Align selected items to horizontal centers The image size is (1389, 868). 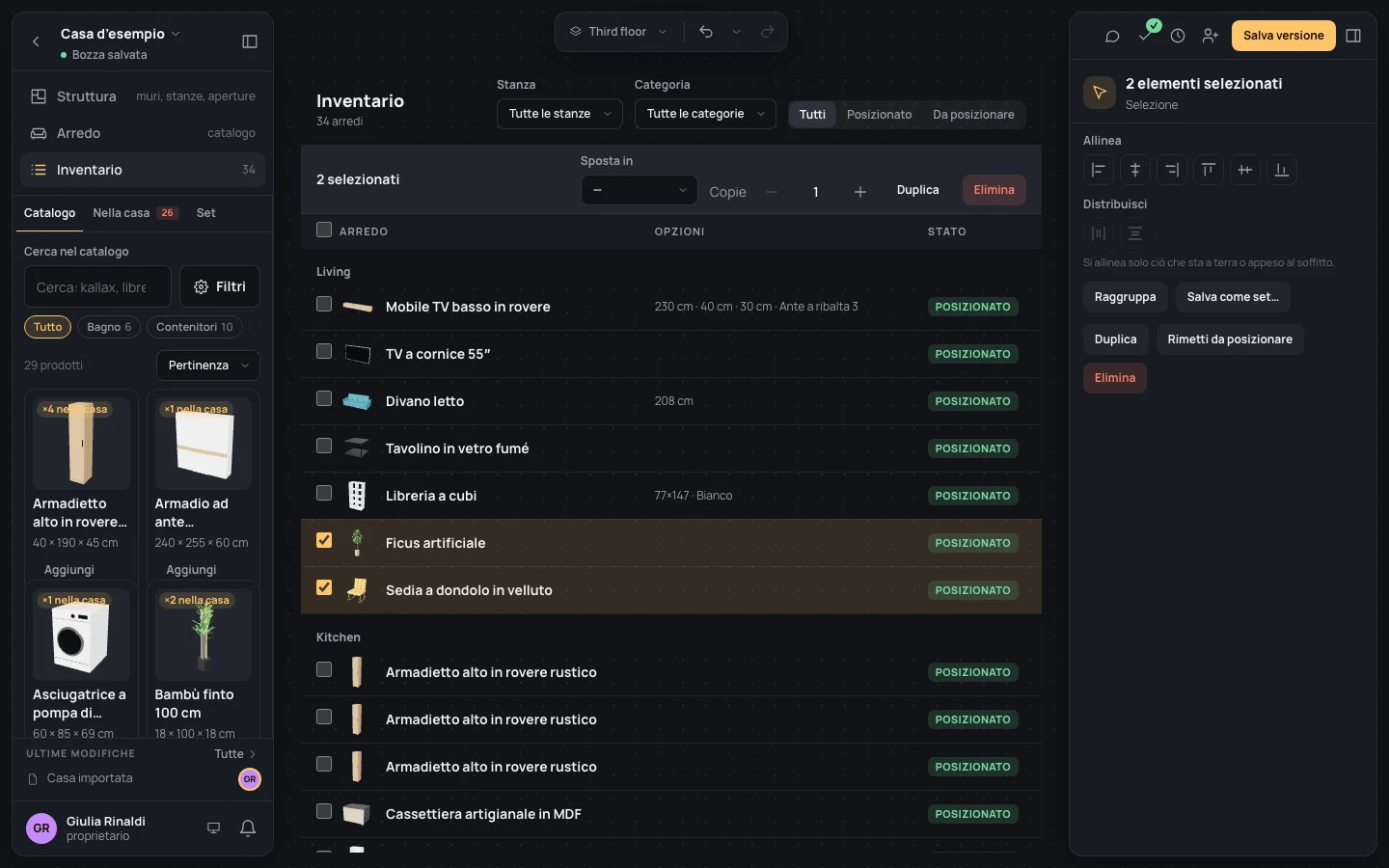1135,170
